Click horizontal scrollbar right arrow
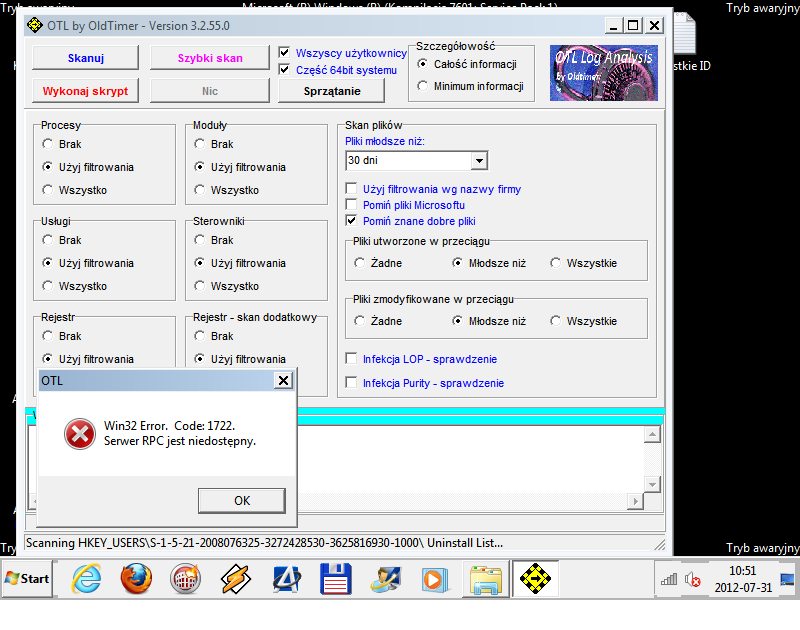This screenshot has height=630, width=800. point(635,501)
